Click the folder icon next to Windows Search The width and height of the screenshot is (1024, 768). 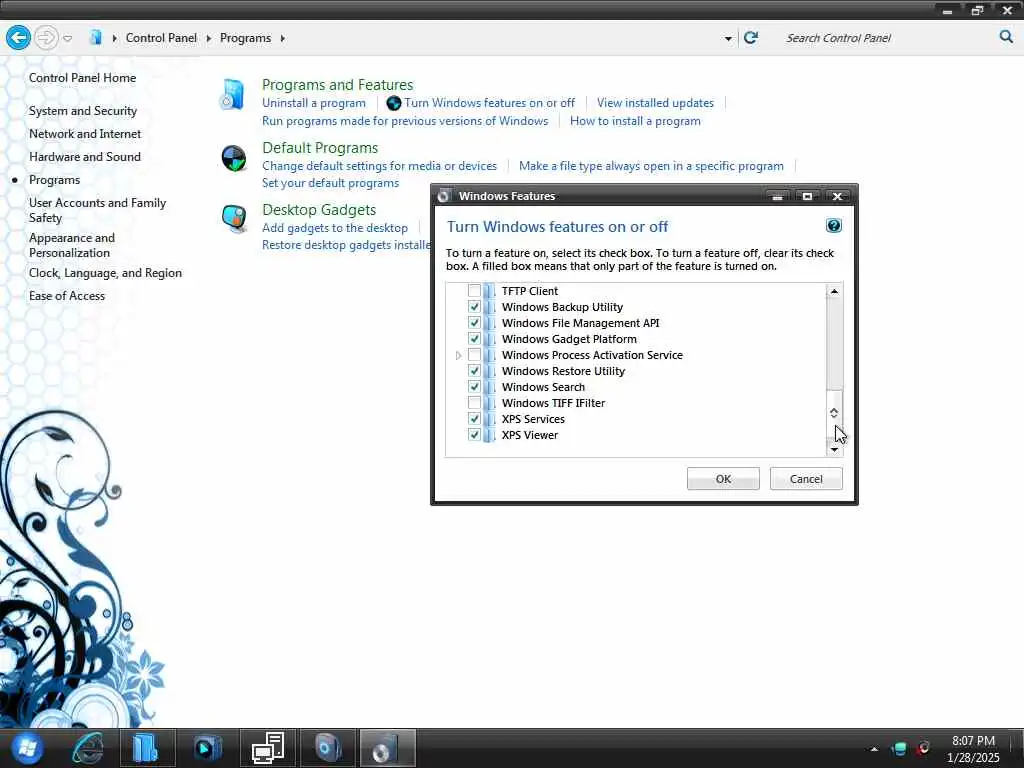click(x=490, y=387)
